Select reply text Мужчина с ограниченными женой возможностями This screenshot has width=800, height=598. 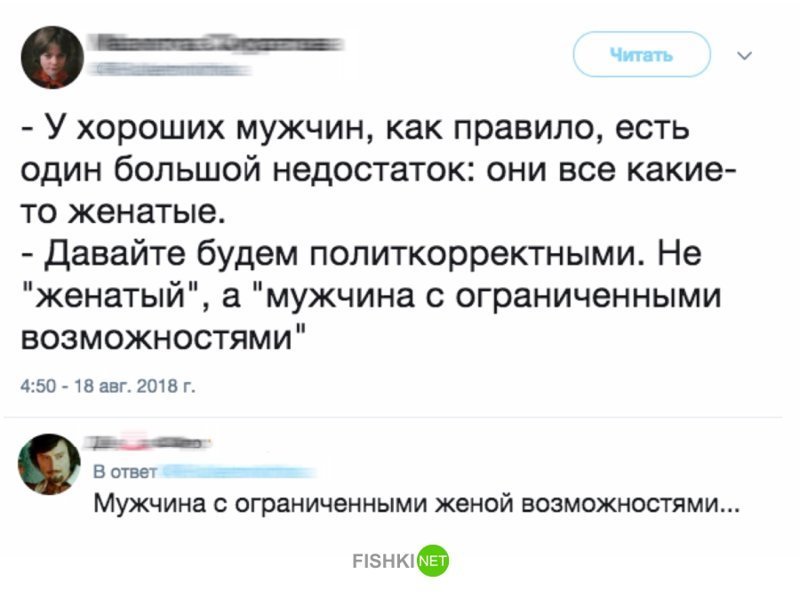click(x=416, y=505)
